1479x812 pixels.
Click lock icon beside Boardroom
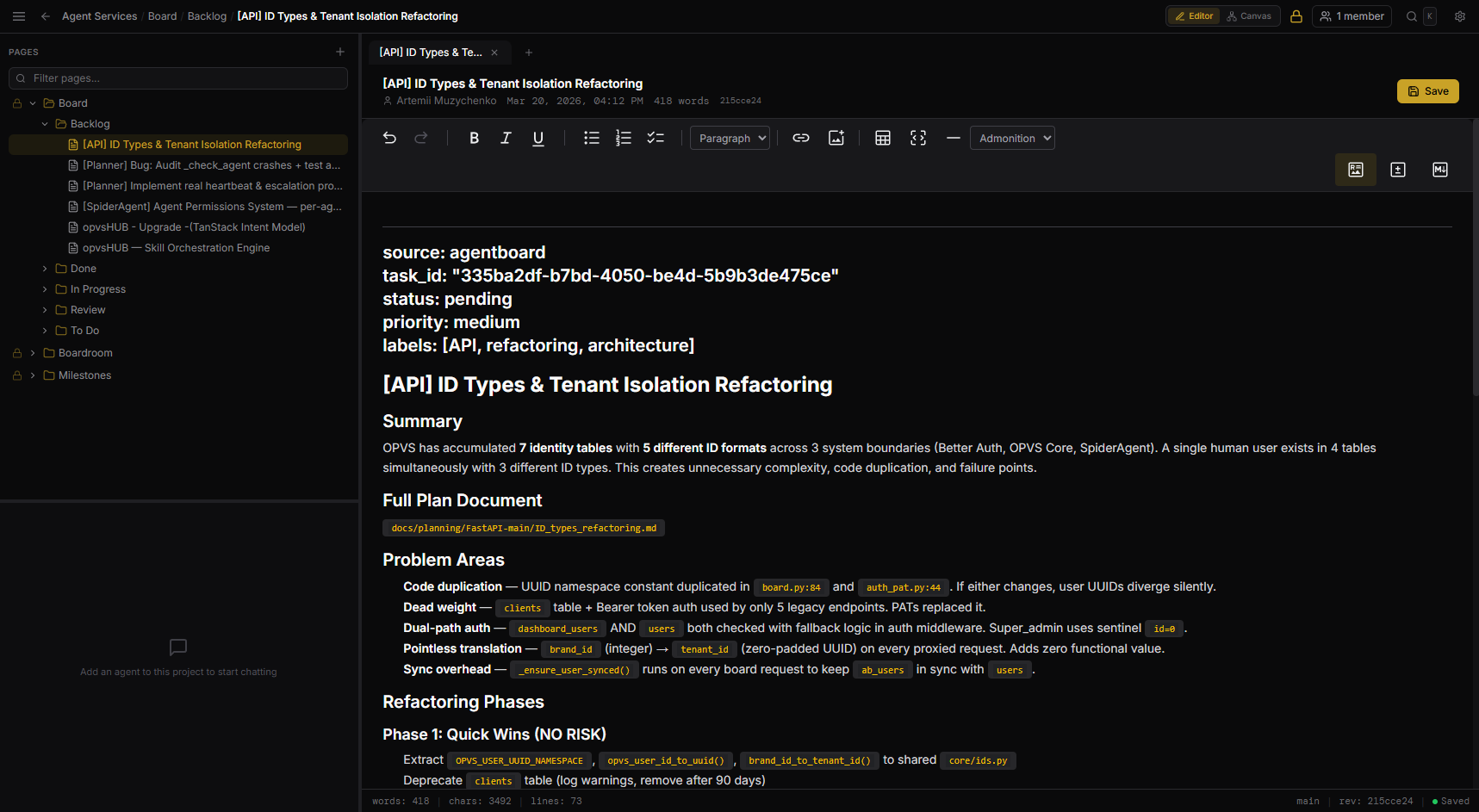pyautogui.click(x=17, y=353)
